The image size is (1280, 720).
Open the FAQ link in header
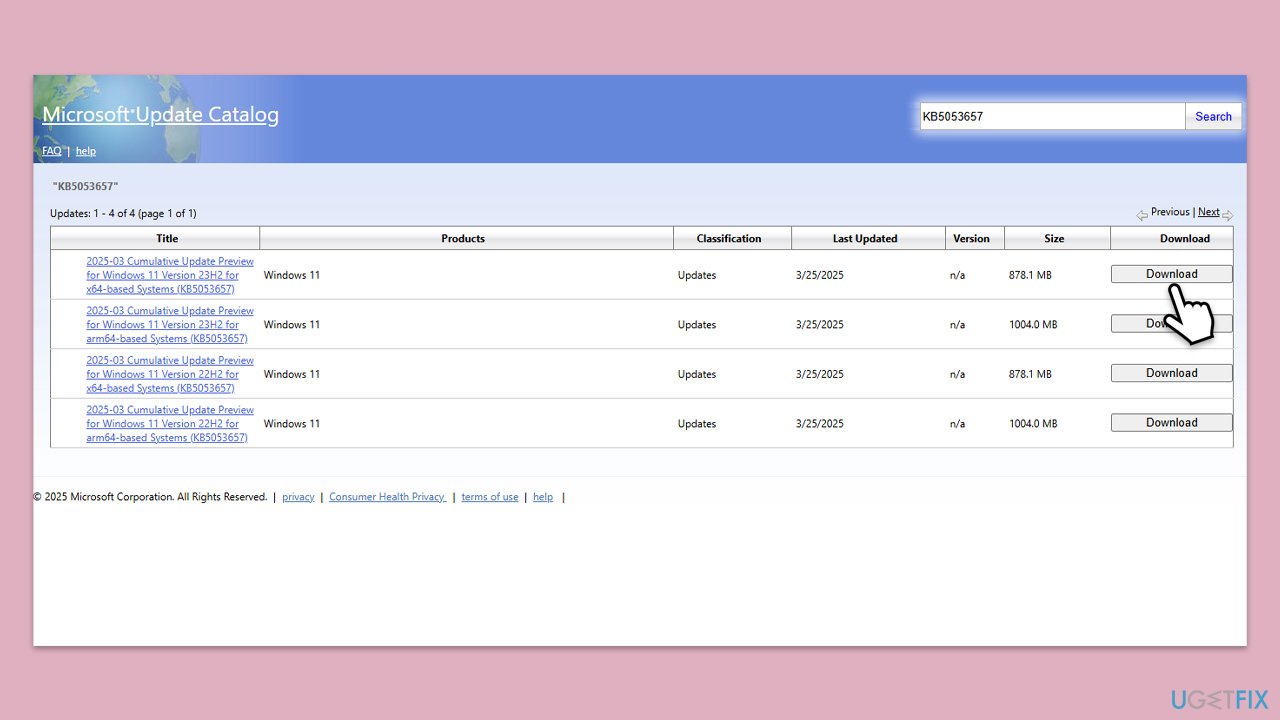click(51, 151)
